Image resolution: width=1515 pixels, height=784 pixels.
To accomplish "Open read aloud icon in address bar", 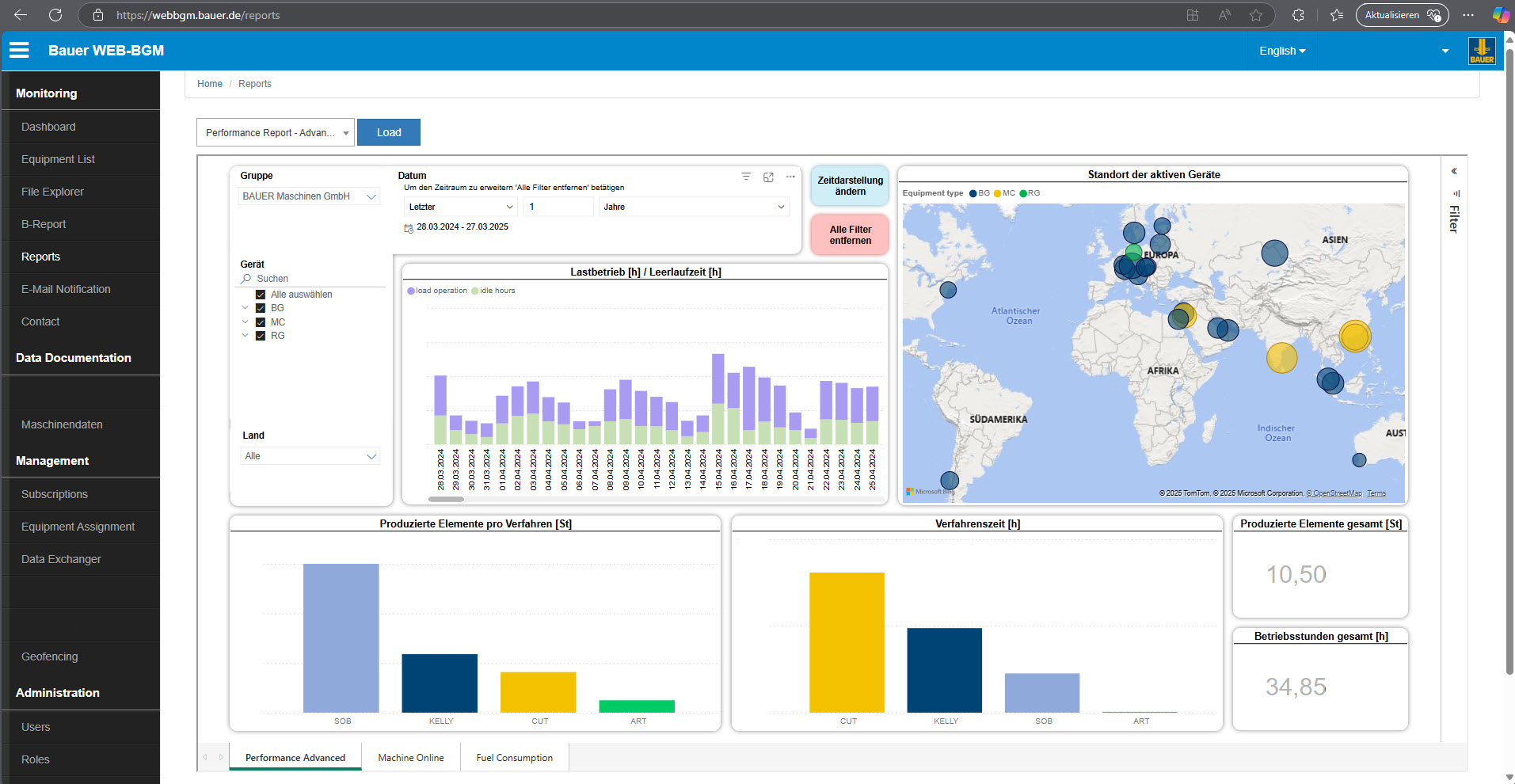I will (1224, 15).
